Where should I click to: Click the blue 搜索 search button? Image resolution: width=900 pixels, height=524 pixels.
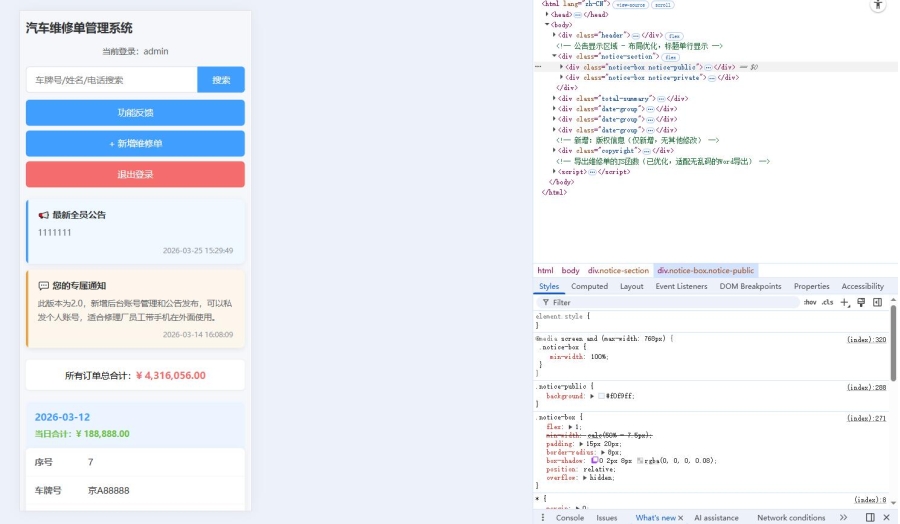221,80
